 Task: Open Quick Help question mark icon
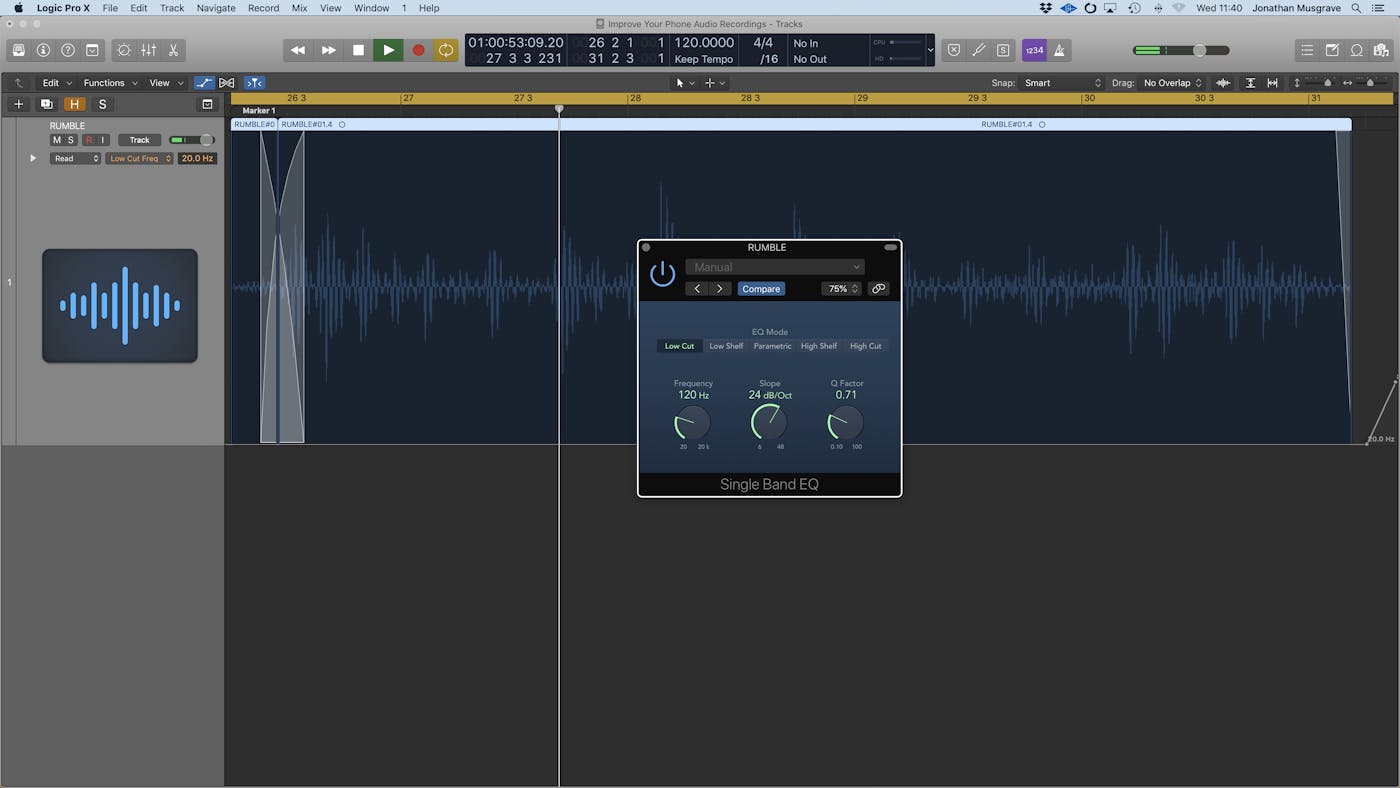tap(68, 50)
